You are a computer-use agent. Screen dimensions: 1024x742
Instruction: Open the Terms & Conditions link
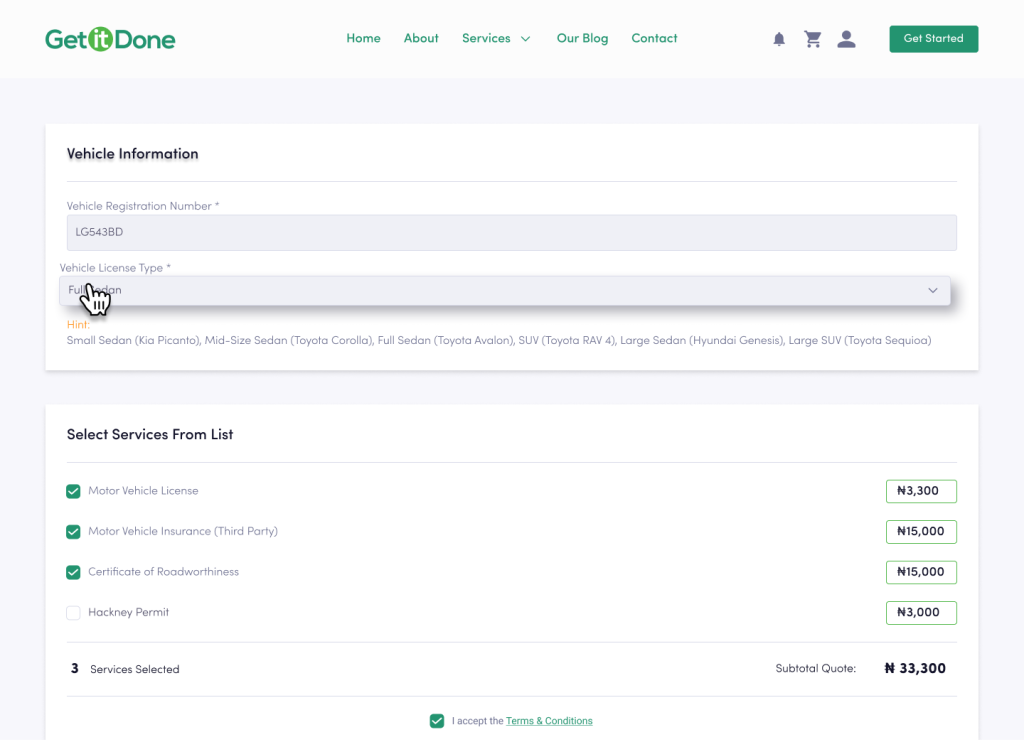coord(549,721)
